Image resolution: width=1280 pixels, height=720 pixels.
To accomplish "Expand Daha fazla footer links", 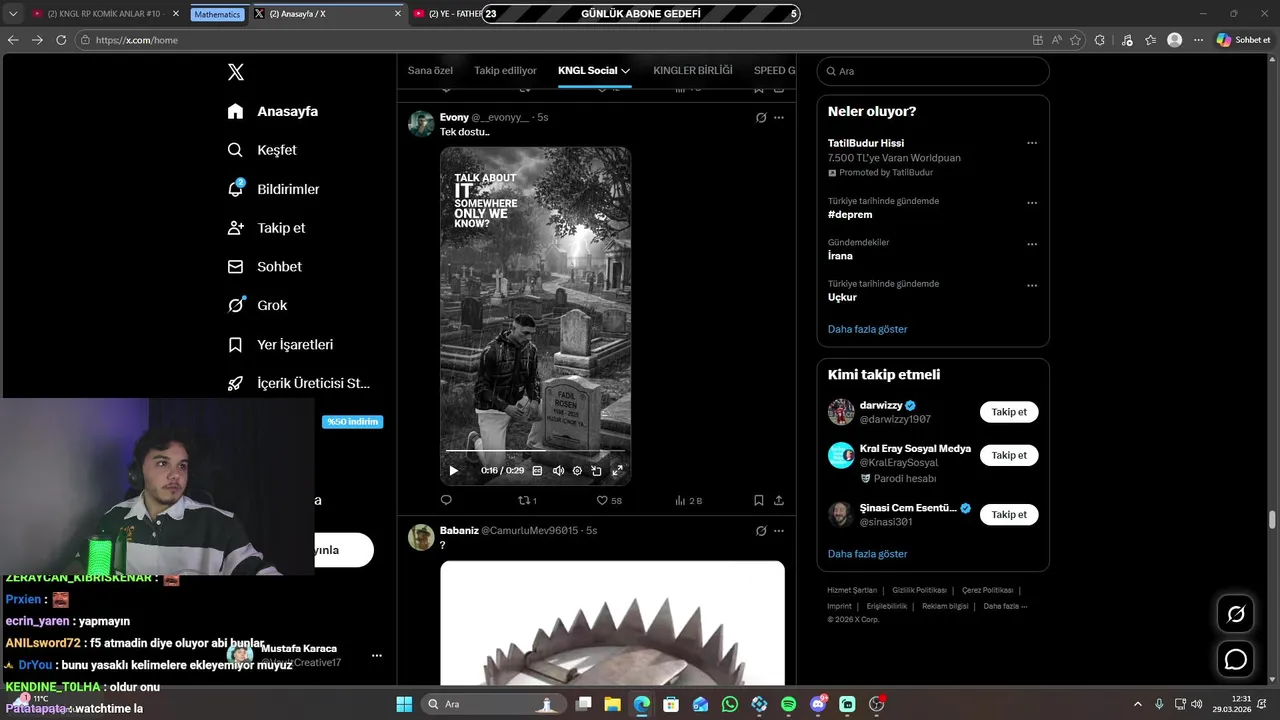I will click(x=1004, y=606).
